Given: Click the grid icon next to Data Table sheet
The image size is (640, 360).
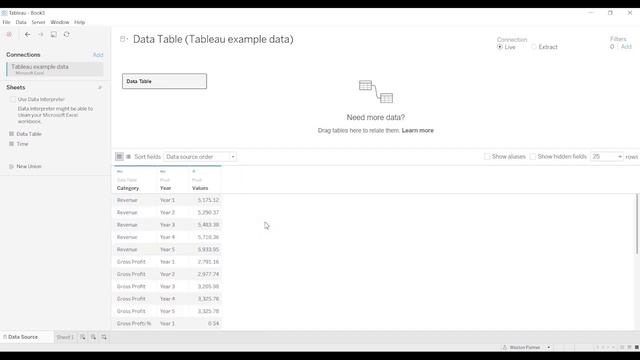Looking at the screenshot, I should click(11, 134).
